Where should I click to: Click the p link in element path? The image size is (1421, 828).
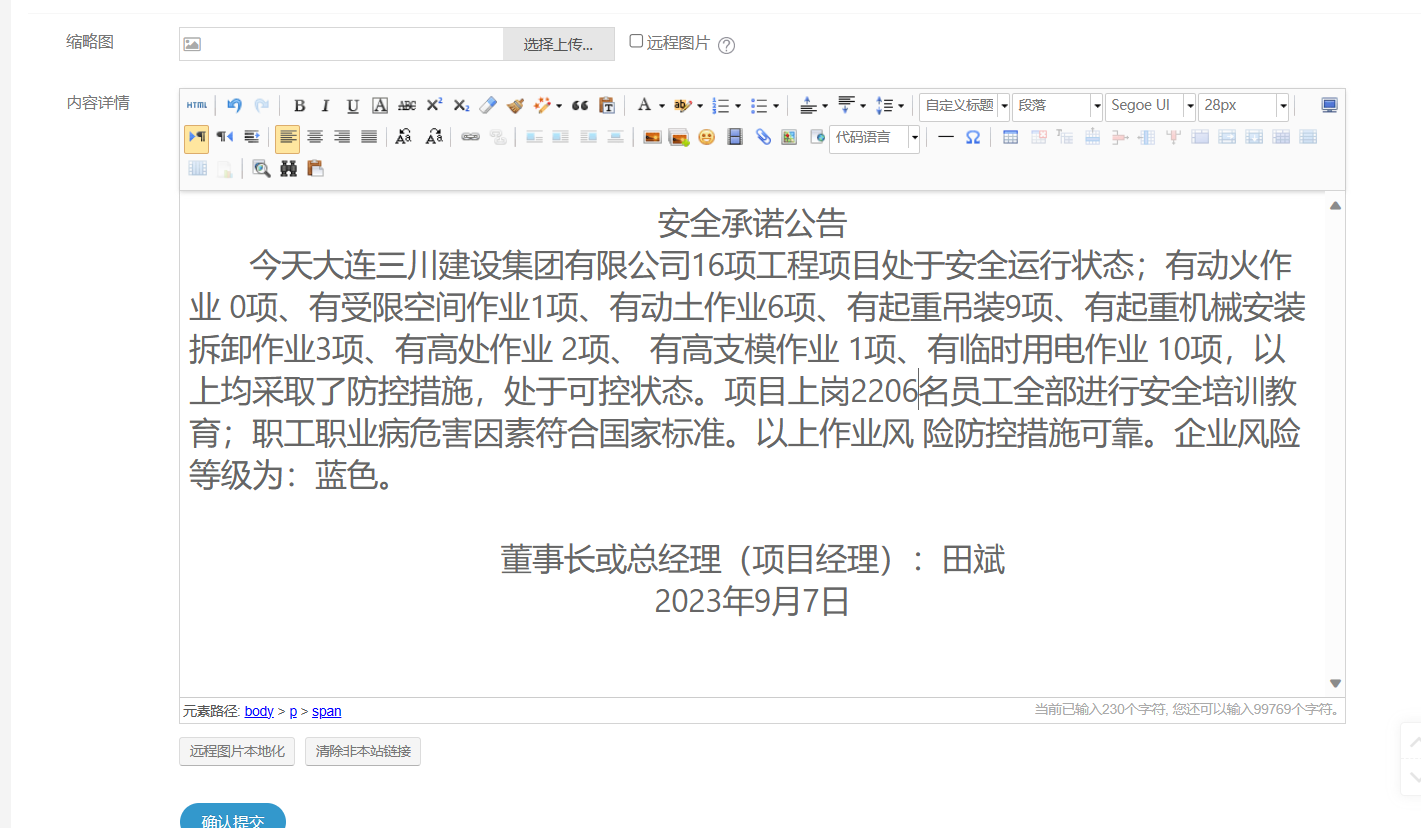(293, 711)
